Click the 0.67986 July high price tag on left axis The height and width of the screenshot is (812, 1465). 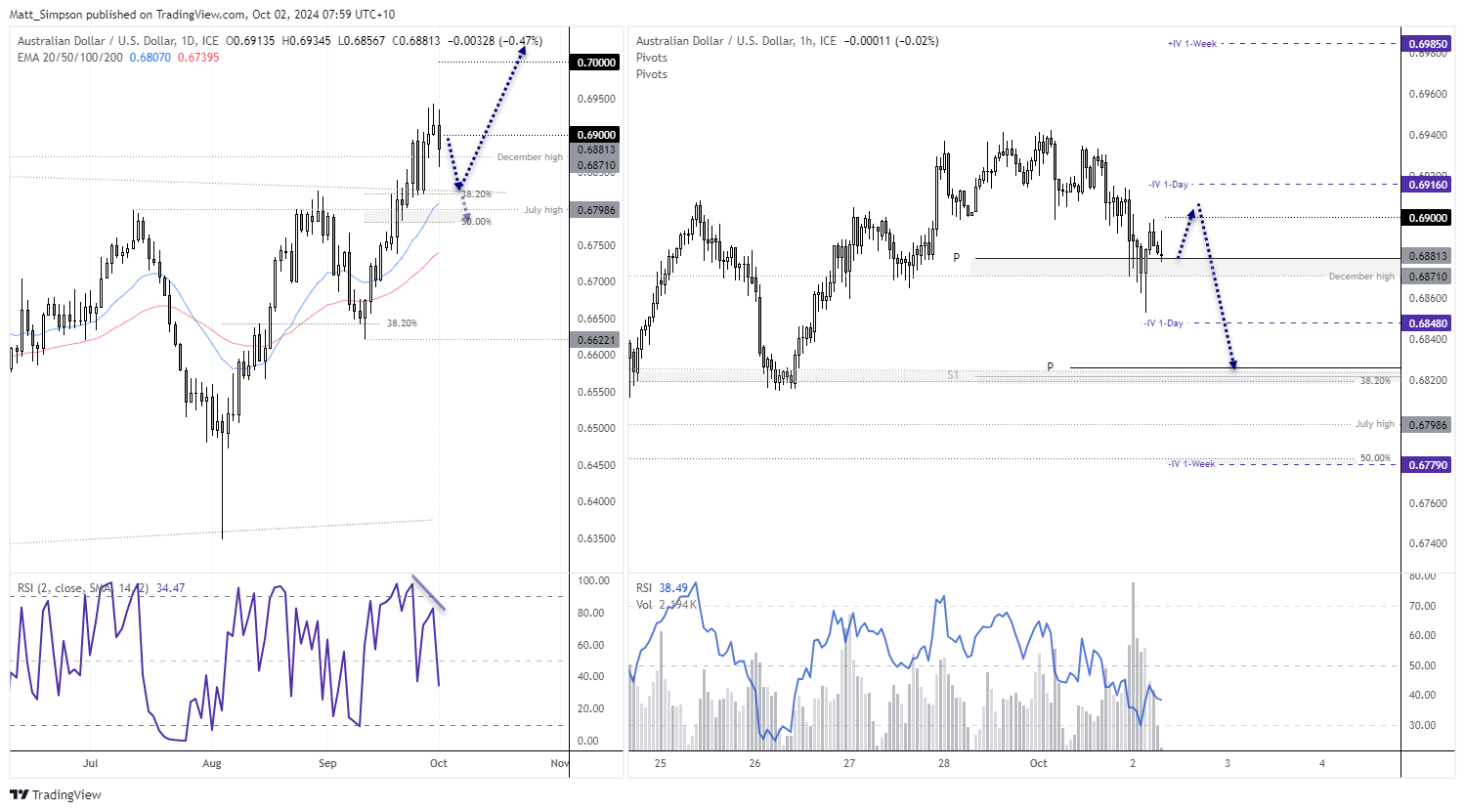pos(596,210)
